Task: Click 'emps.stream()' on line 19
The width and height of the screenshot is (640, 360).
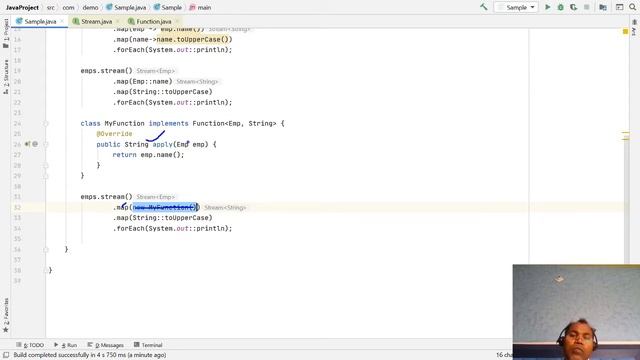Action: [x=106, y=71]
